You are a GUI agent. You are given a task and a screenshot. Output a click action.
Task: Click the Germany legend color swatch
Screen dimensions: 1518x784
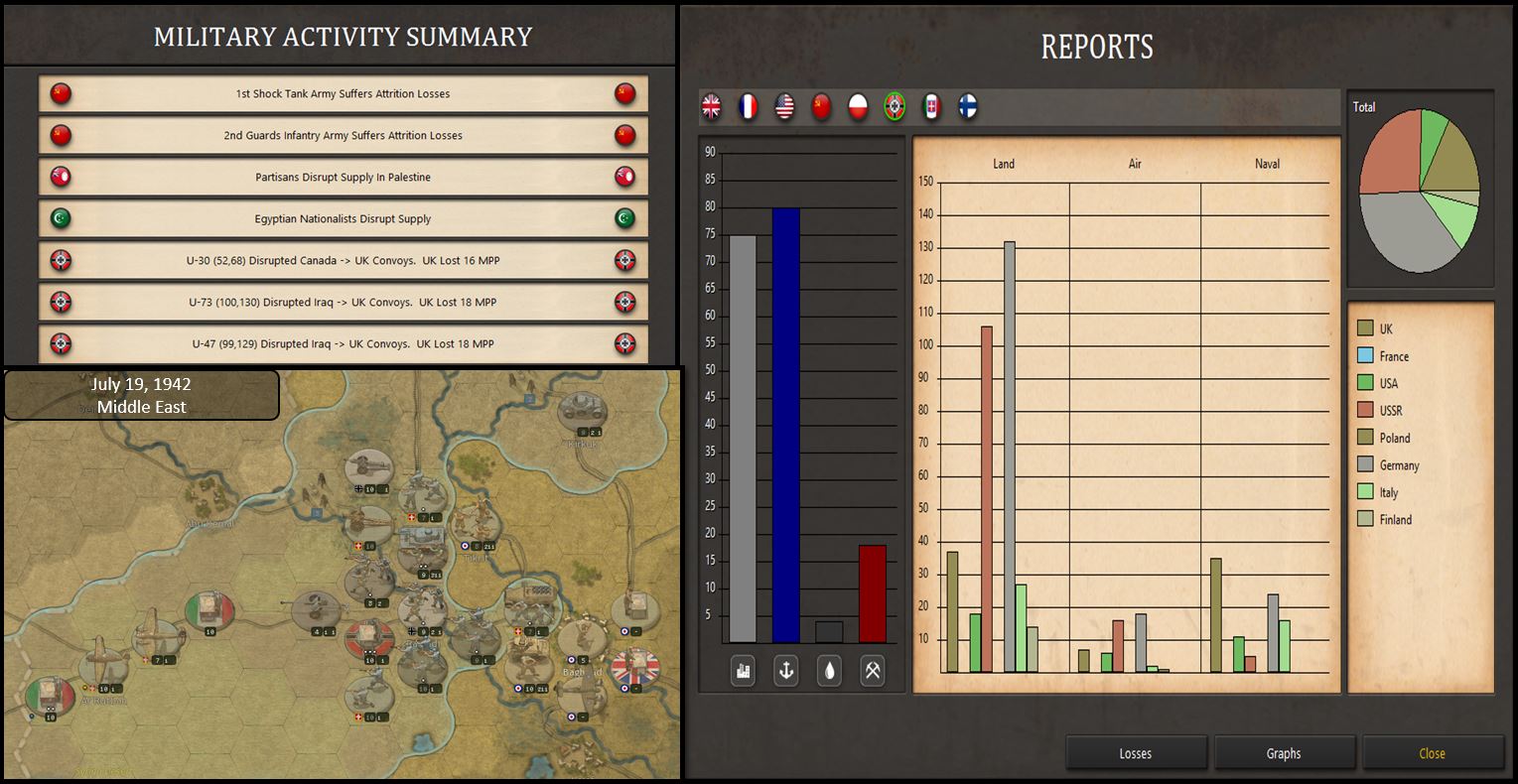[1365, 464]
